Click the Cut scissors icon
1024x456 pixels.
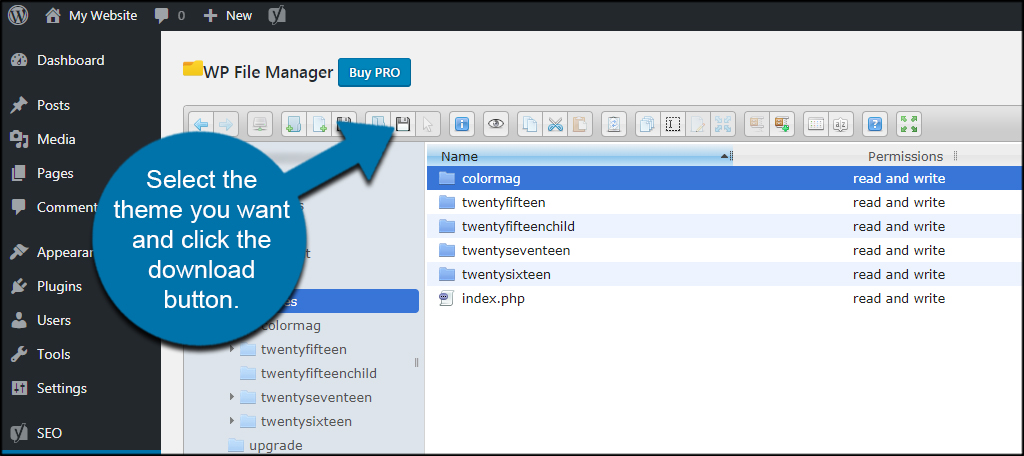coord(554,123)
